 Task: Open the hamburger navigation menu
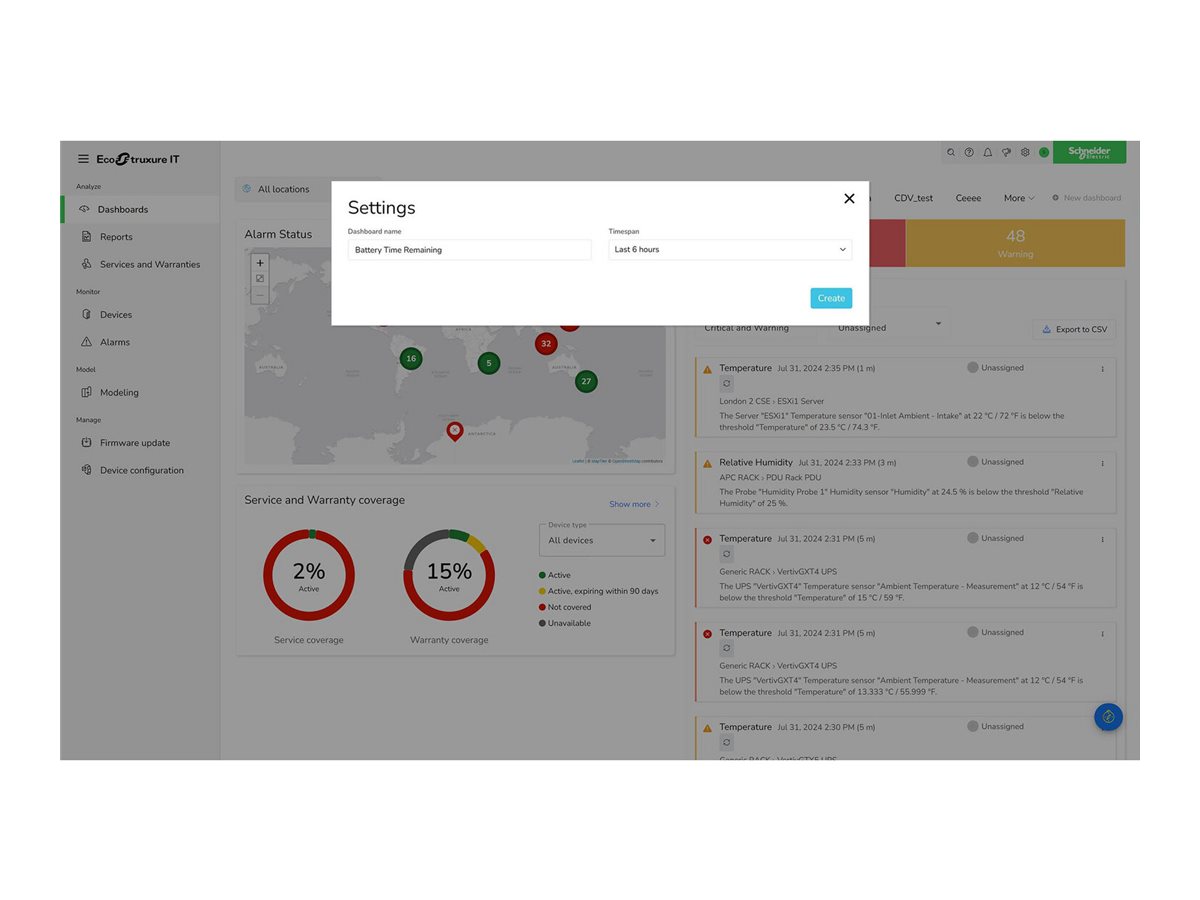[84, 159]
